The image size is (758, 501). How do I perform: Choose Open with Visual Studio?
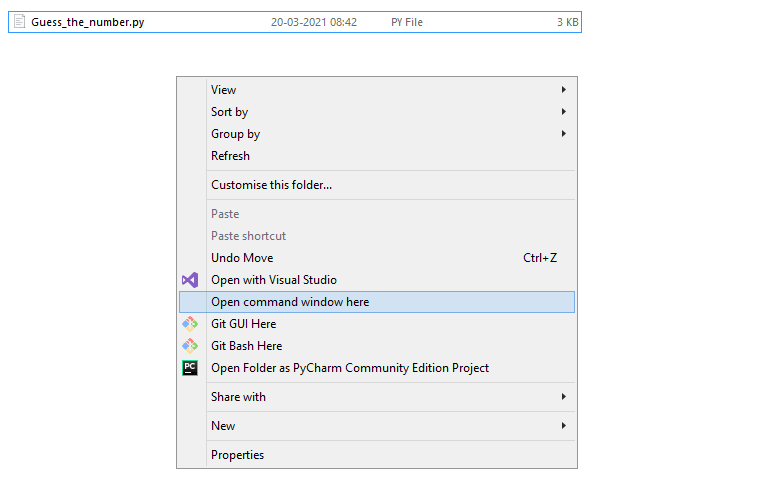tap(377, 280)
